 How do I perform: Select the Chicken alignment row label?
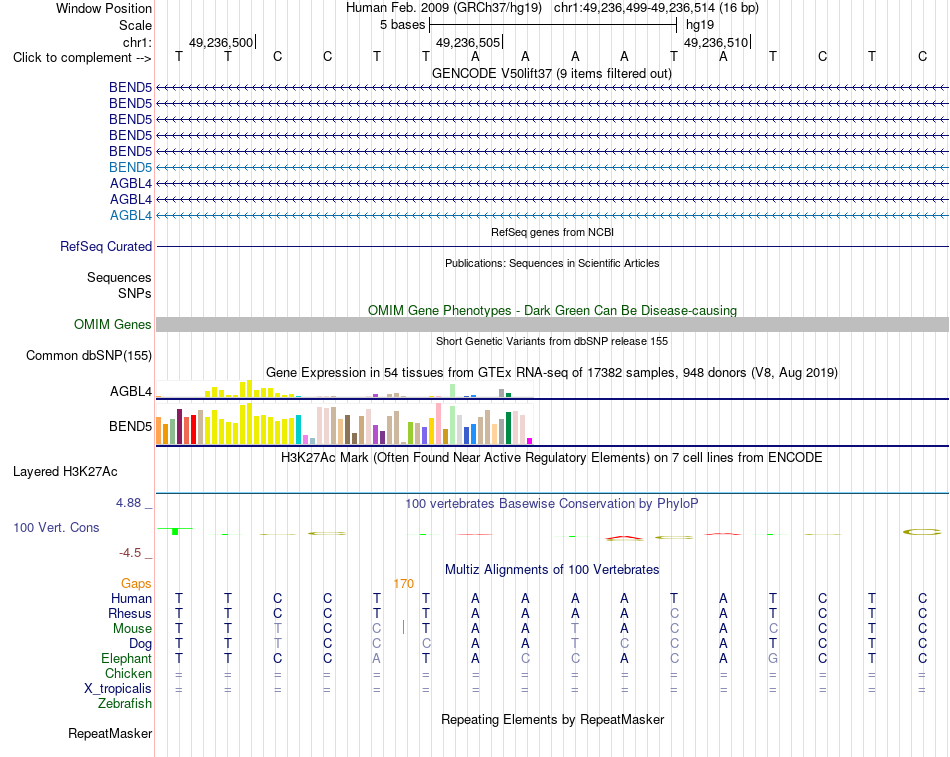128,673
